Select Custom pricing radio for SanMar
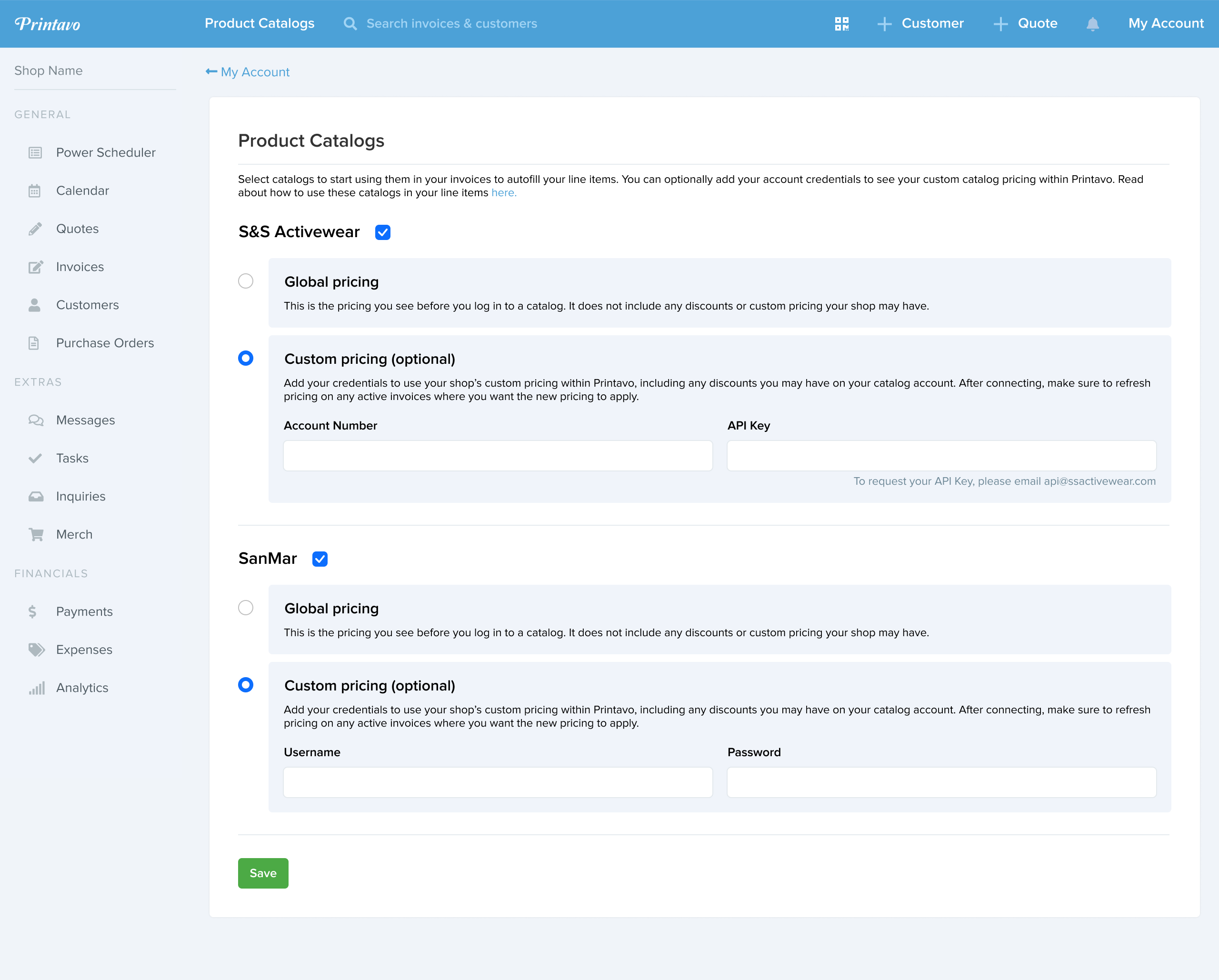 pyautogui.click(x=245, y=685)
